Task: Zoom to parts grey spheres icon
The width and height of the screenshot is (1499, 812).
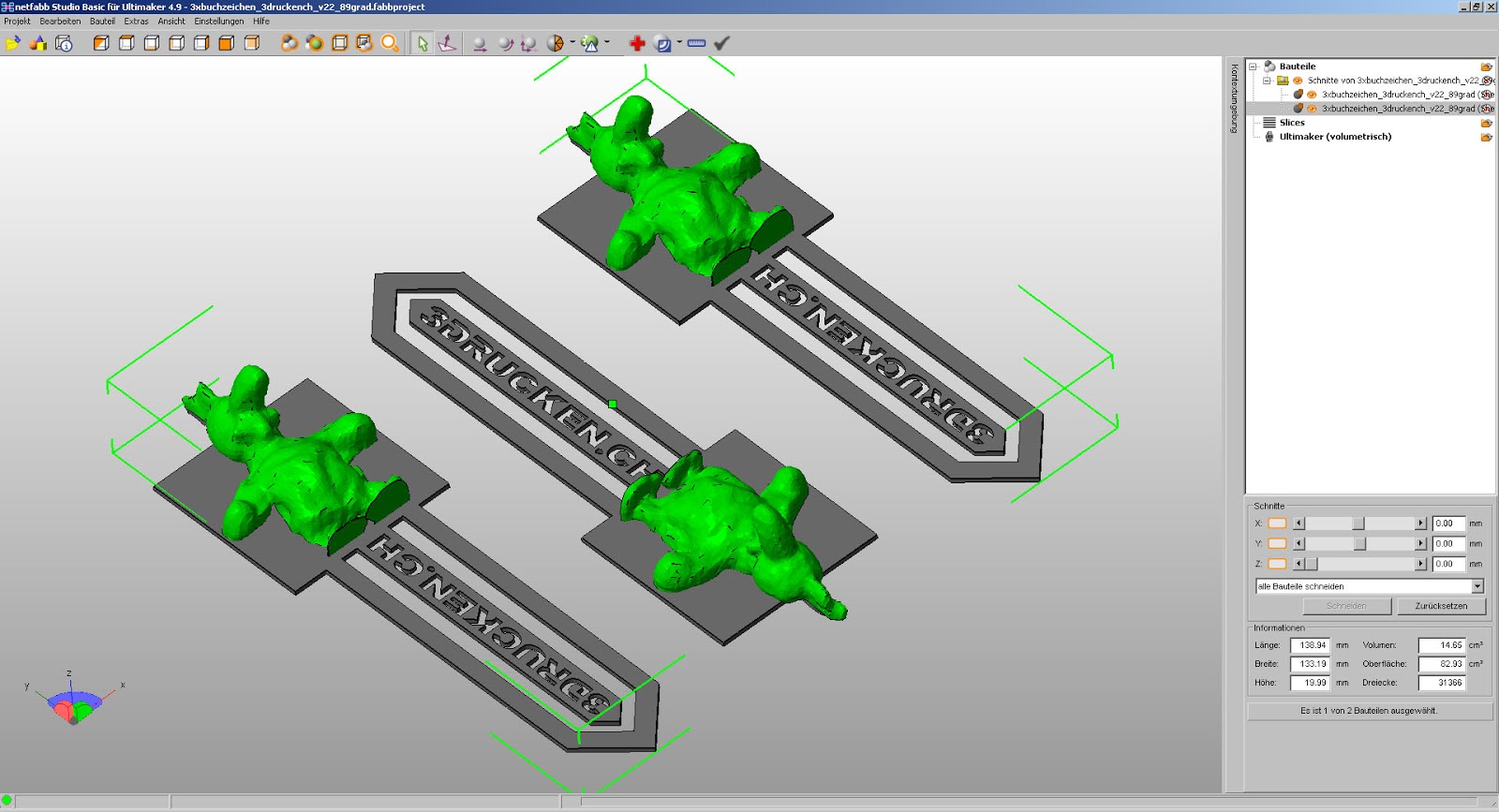Action: pyautogui.click(x=289, y=43)
